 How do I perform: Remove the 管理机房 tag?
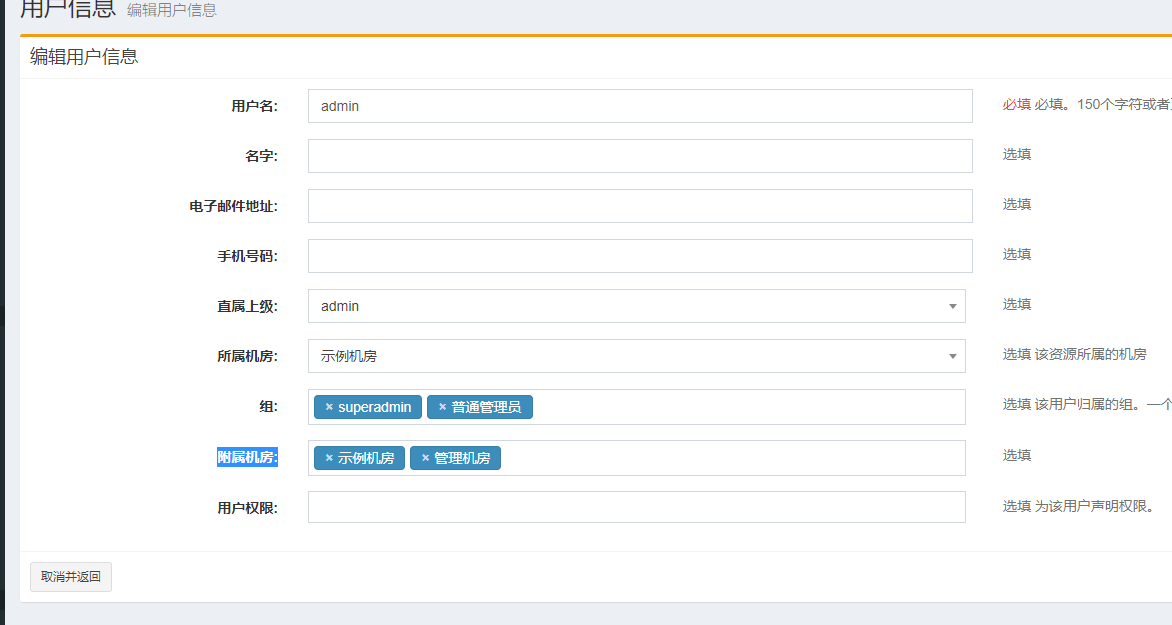point(425,458)
